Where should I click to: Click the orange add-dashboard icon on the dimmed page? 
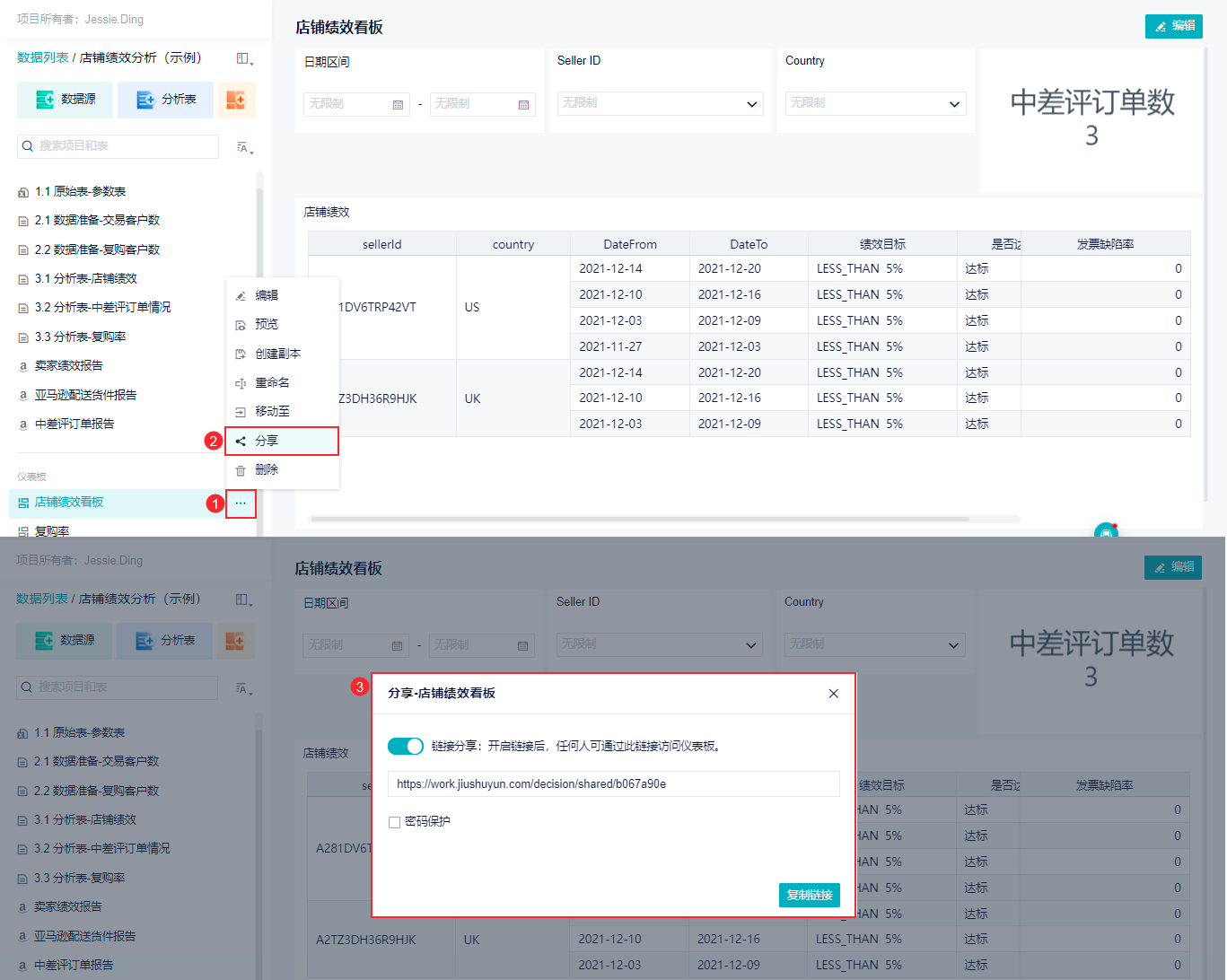coord(235,641)
